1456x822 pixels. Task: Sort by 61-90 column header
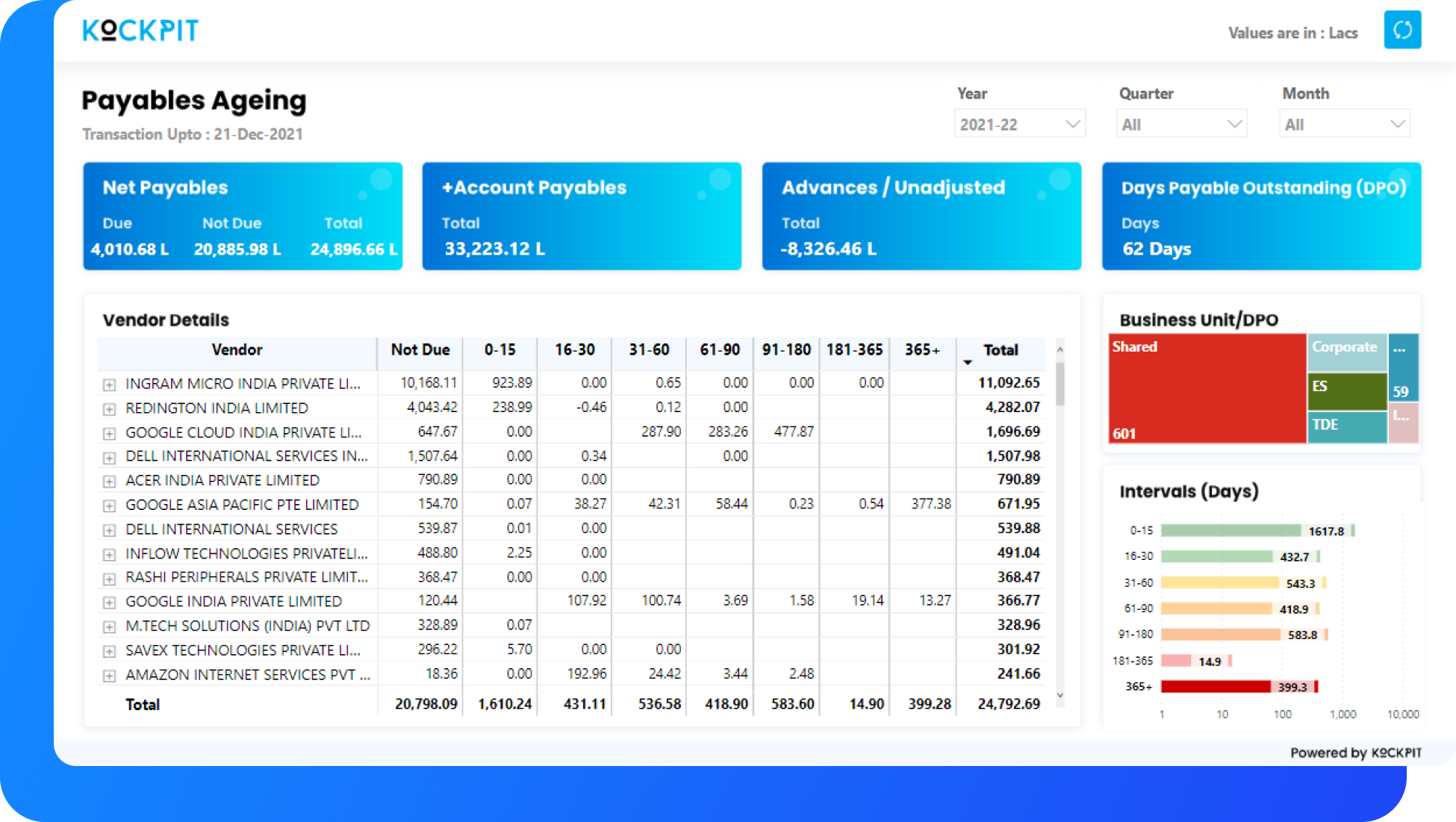click(720, 350)
